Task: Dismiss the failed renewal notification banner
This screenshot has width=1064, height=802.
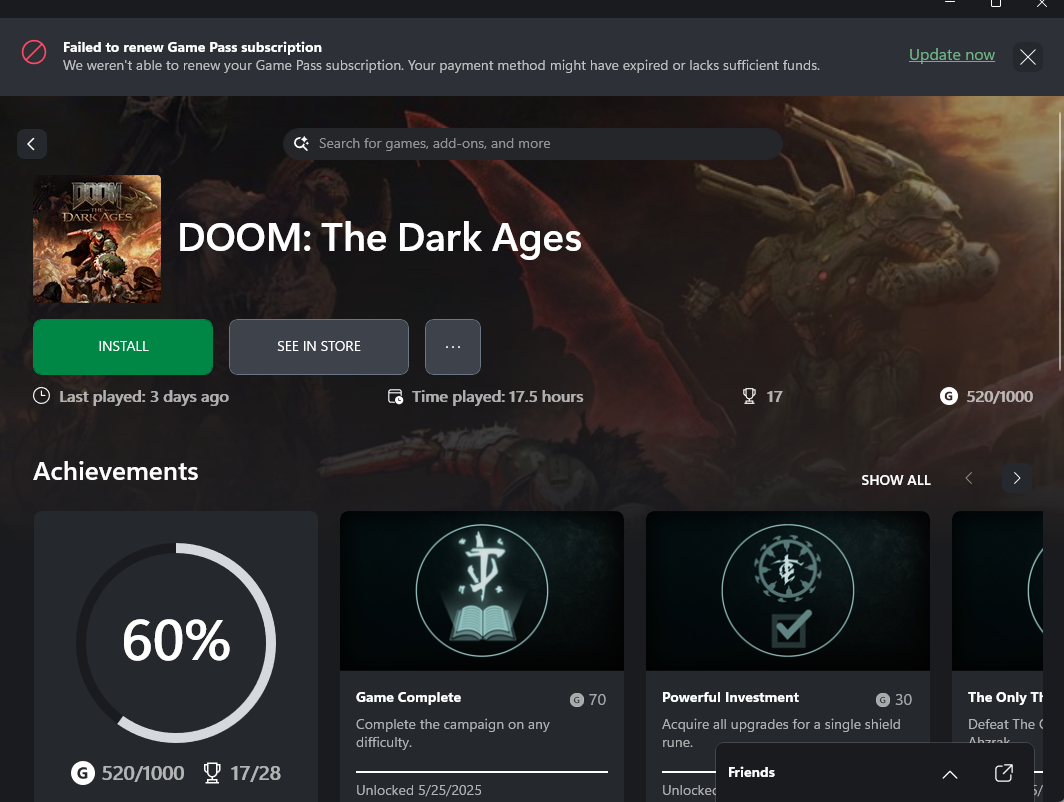Action: (x=1027, y=57)
